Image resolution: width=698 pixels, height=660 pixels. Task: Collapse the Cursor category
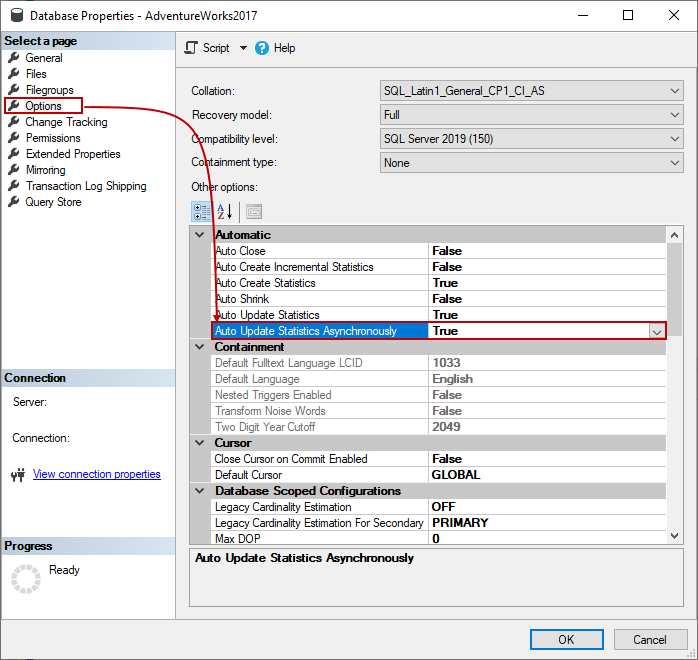[200, 443]
